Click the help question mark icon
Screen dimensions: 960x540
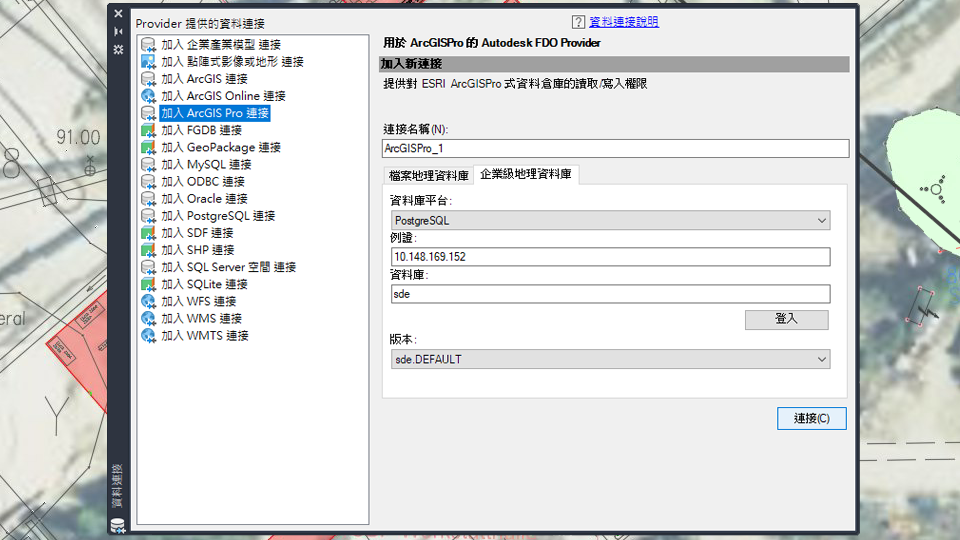coord(578,22)
